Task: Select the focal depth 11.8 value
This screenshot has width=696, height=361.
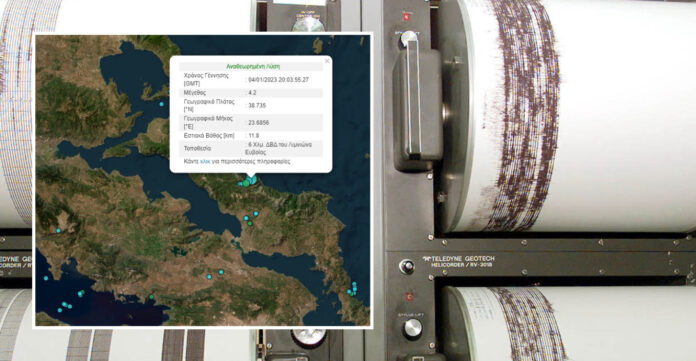Action: point(253,136)
